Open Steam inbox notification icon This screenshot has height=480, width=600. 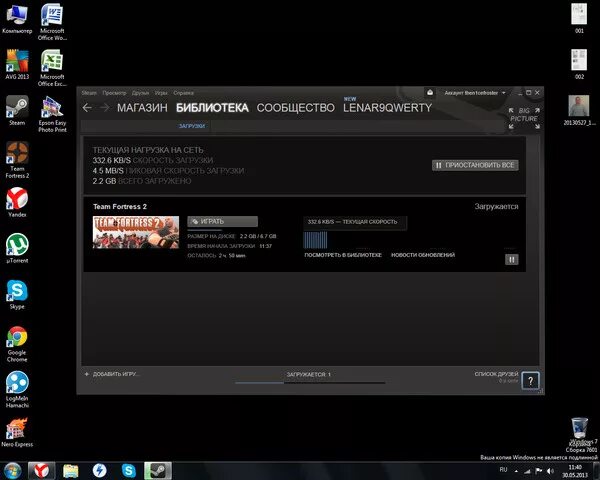[430, 93]
